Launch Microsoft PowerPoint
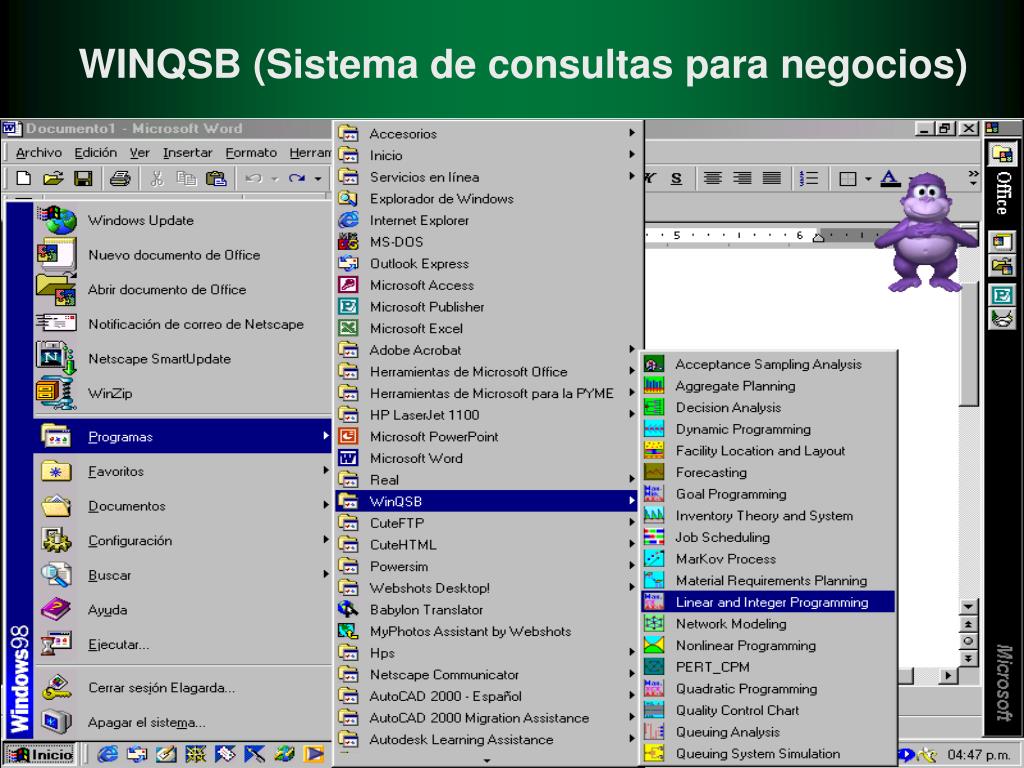The image size is (1024, 768). point(487,436)
